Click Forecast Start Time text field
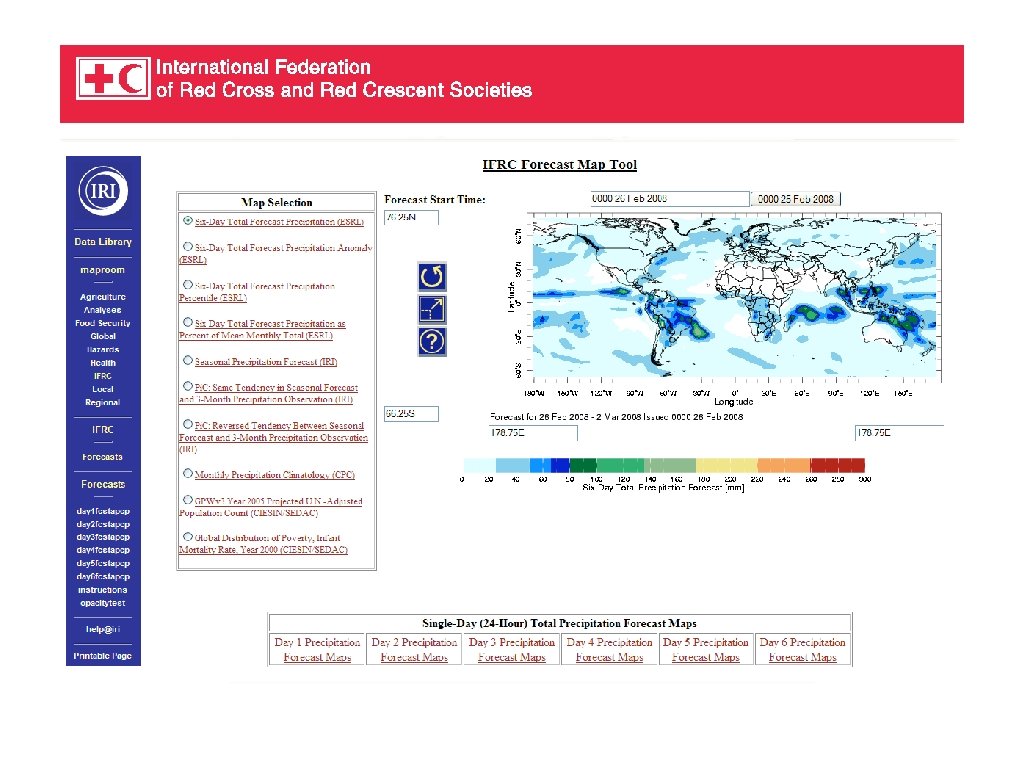 [x=669, y=199]
